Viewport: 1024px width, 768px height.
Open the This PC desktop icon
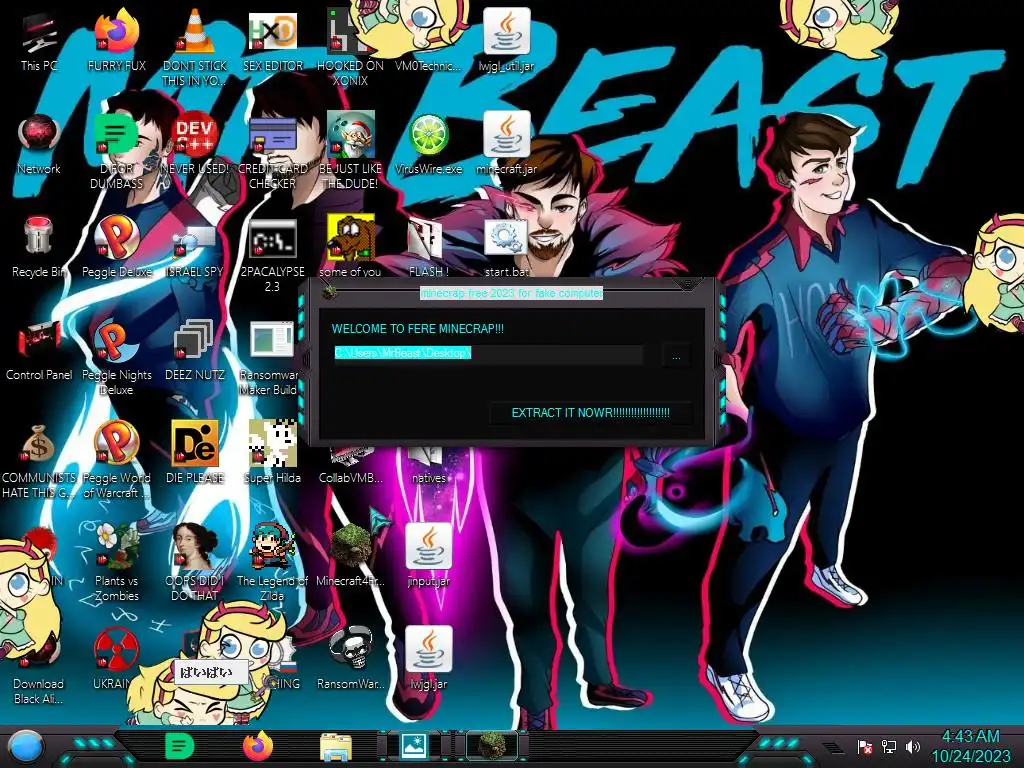[39, 41]
